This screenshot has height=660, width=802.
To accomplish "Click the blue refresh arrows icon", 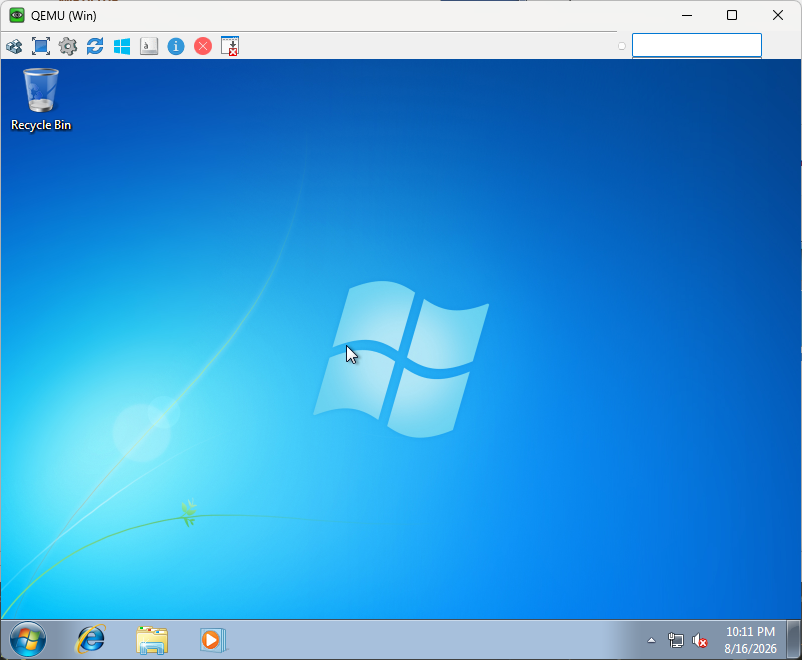I will pyautogui.click(x=95, y=47).
